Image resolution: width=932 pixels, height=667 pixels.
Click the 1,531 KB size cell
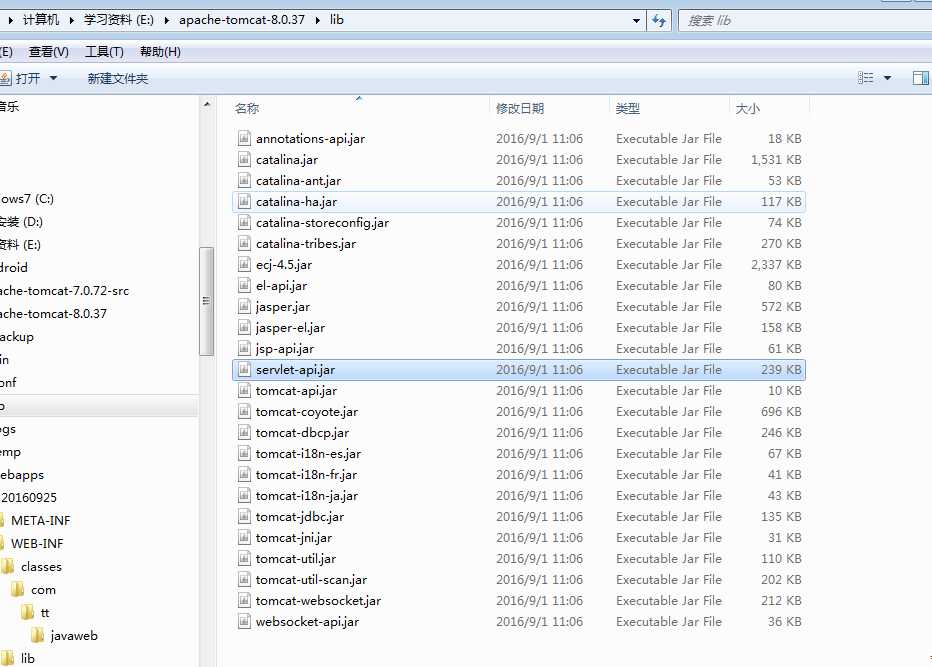click(x=776, y=159)
